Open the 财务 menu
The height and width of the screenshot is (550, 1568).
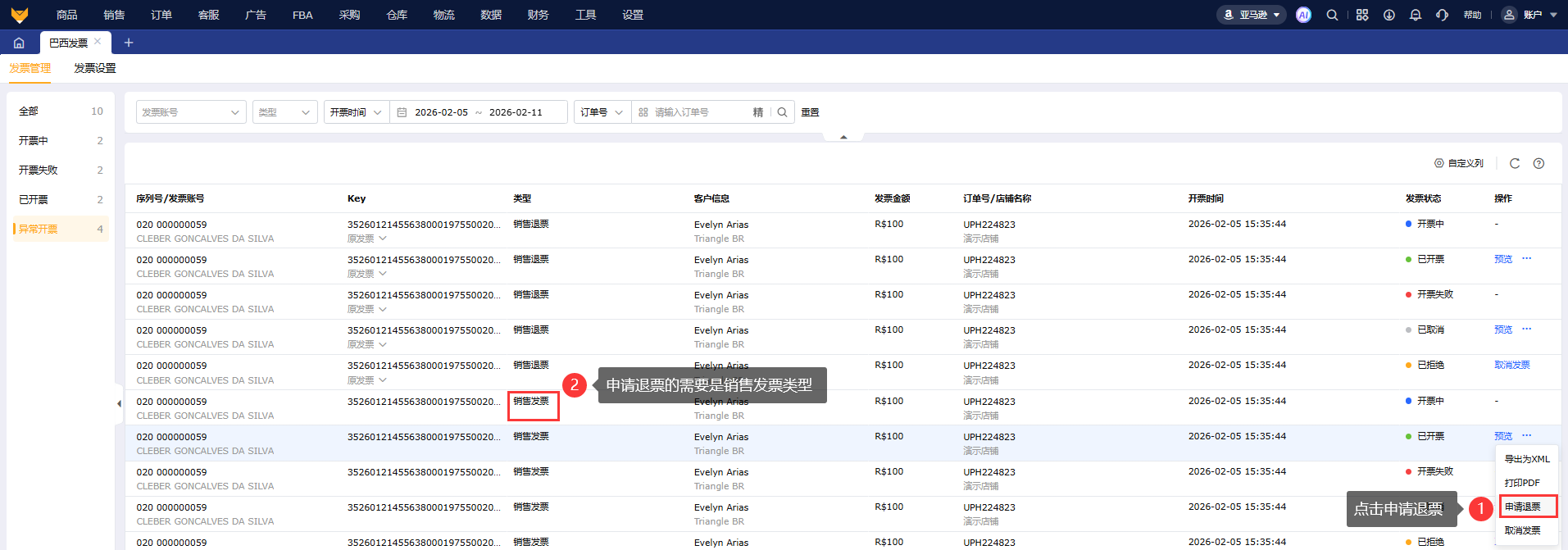tap(539, 15)
